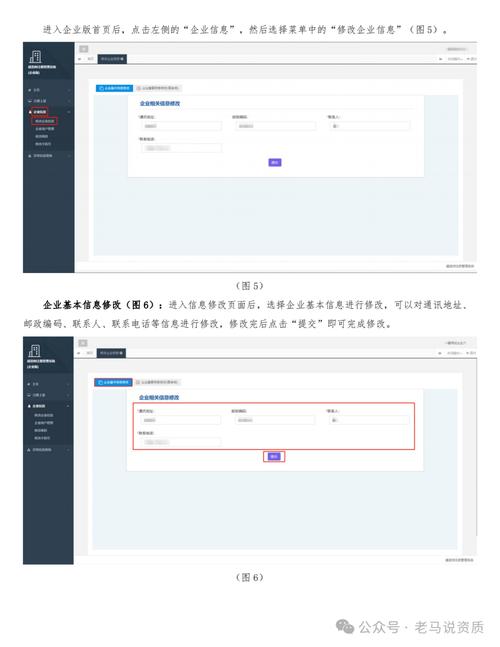
Task: Click 联系人 input field in Figure 5
Action: [370, 126]
